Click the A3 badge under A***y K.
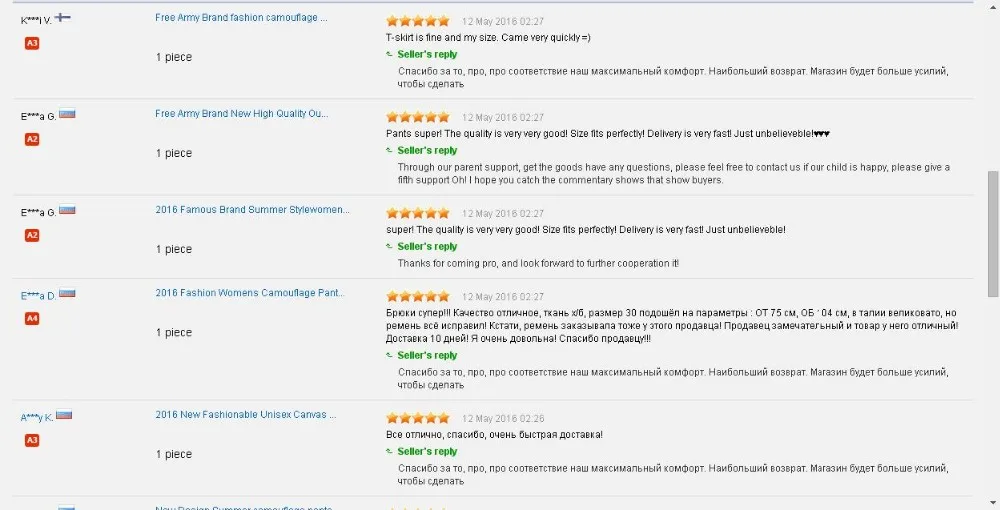This screenshot has height=510, width=1000. (x=32, y=440)
